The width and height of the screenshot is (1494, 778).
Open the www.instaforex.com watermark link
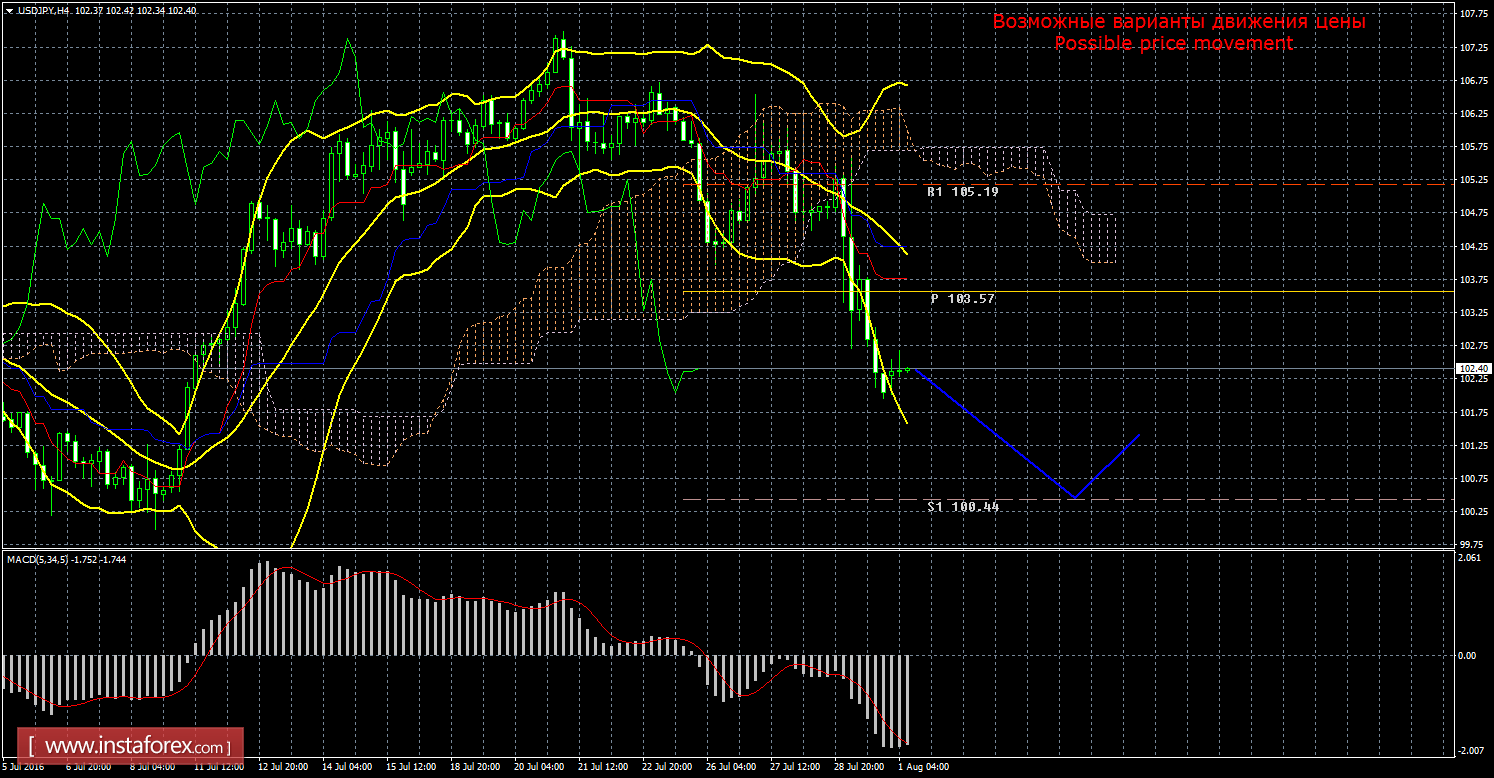pos(136,746)
